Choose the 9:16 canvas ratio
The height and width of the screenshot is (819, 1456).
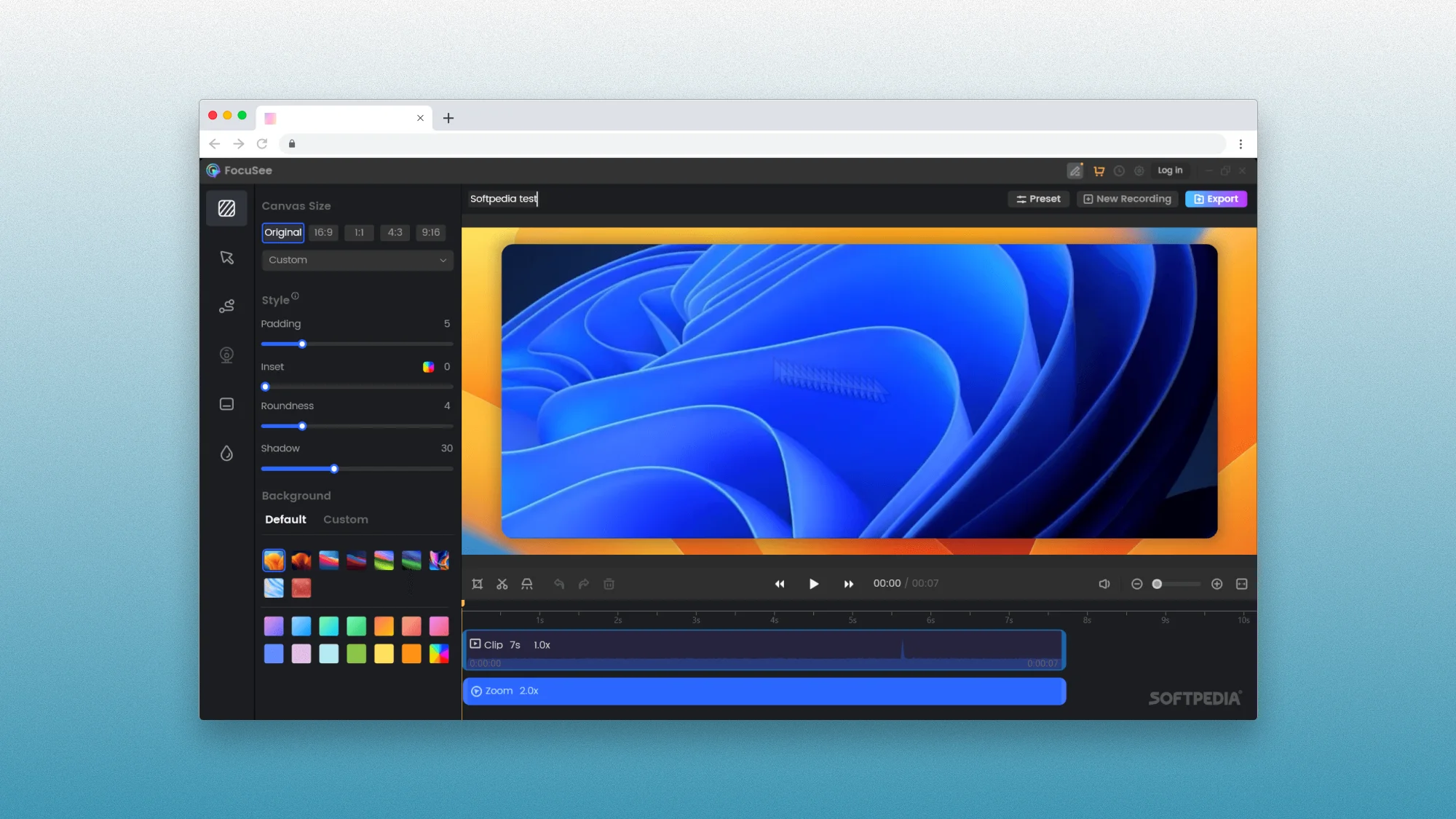coord(430,232)
